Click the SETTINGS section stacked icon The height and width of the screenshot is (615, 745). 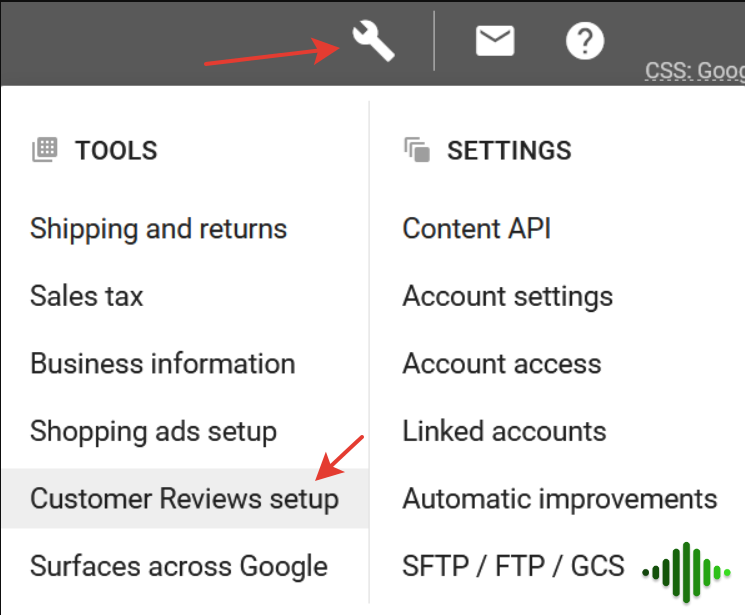click(x=417, y=150)
